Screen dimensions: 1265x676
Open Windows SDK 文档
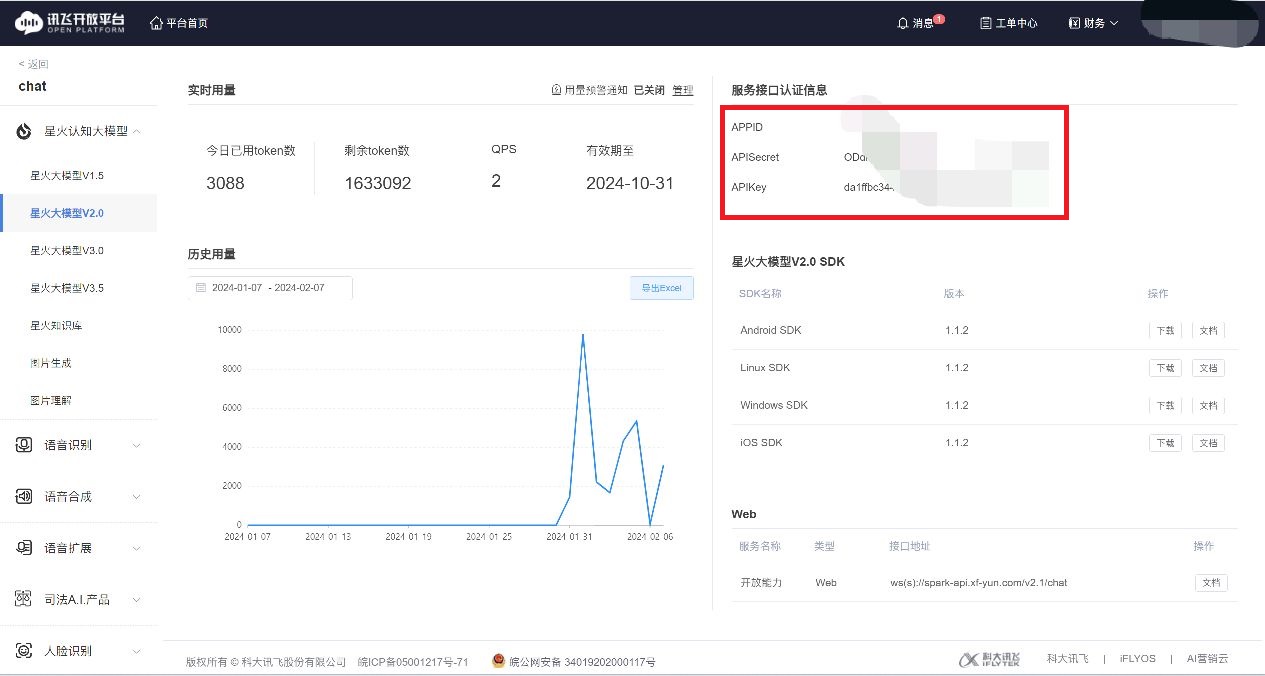pos(1208,406)
